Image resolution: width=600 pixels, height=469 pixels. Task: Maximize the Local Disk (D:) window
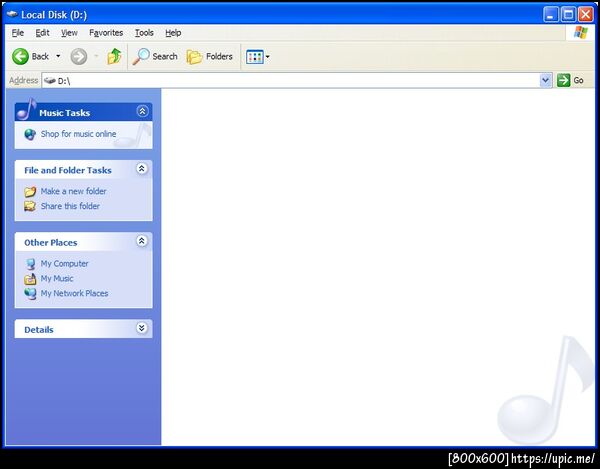568,15
